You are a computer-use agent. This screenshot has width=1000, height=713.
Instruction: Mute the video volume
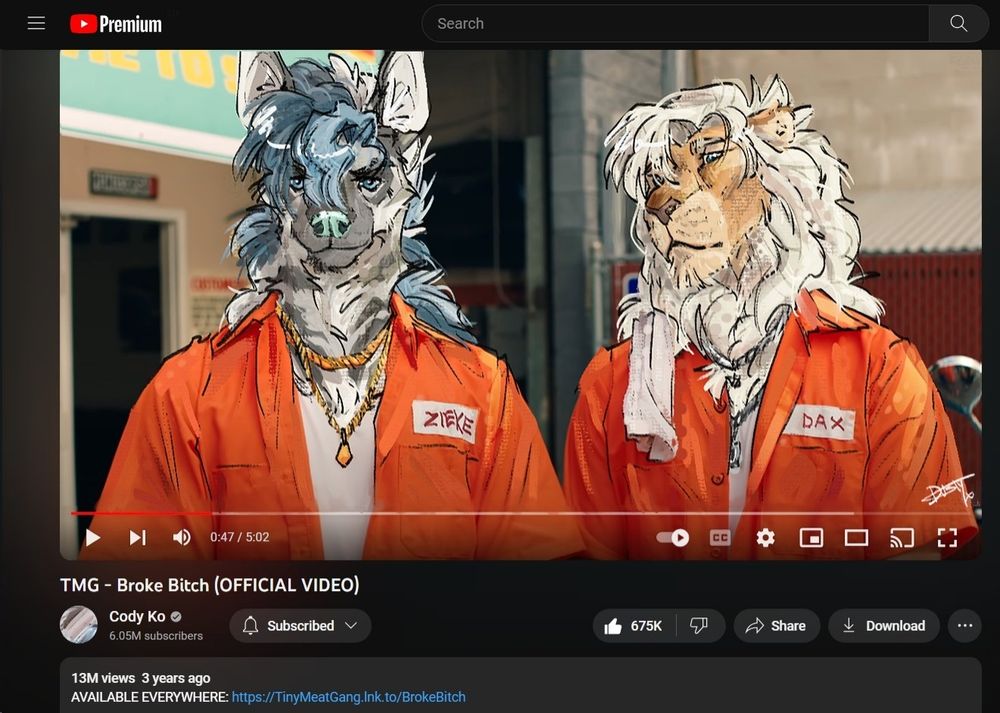pos(182,537)
